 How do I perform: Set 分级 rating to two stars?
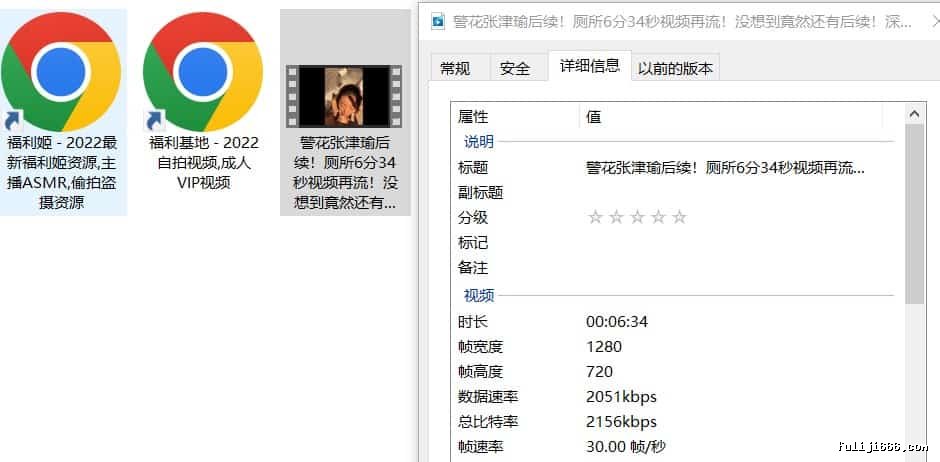(616, 217)
